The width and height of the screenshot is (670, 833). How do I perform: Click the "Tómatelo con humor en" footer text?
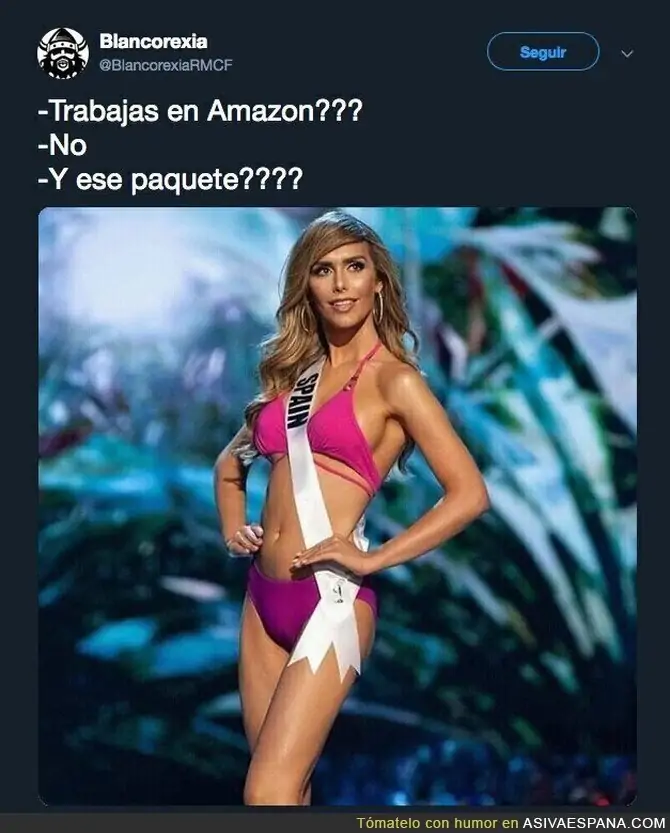click(x=437, y=823)
